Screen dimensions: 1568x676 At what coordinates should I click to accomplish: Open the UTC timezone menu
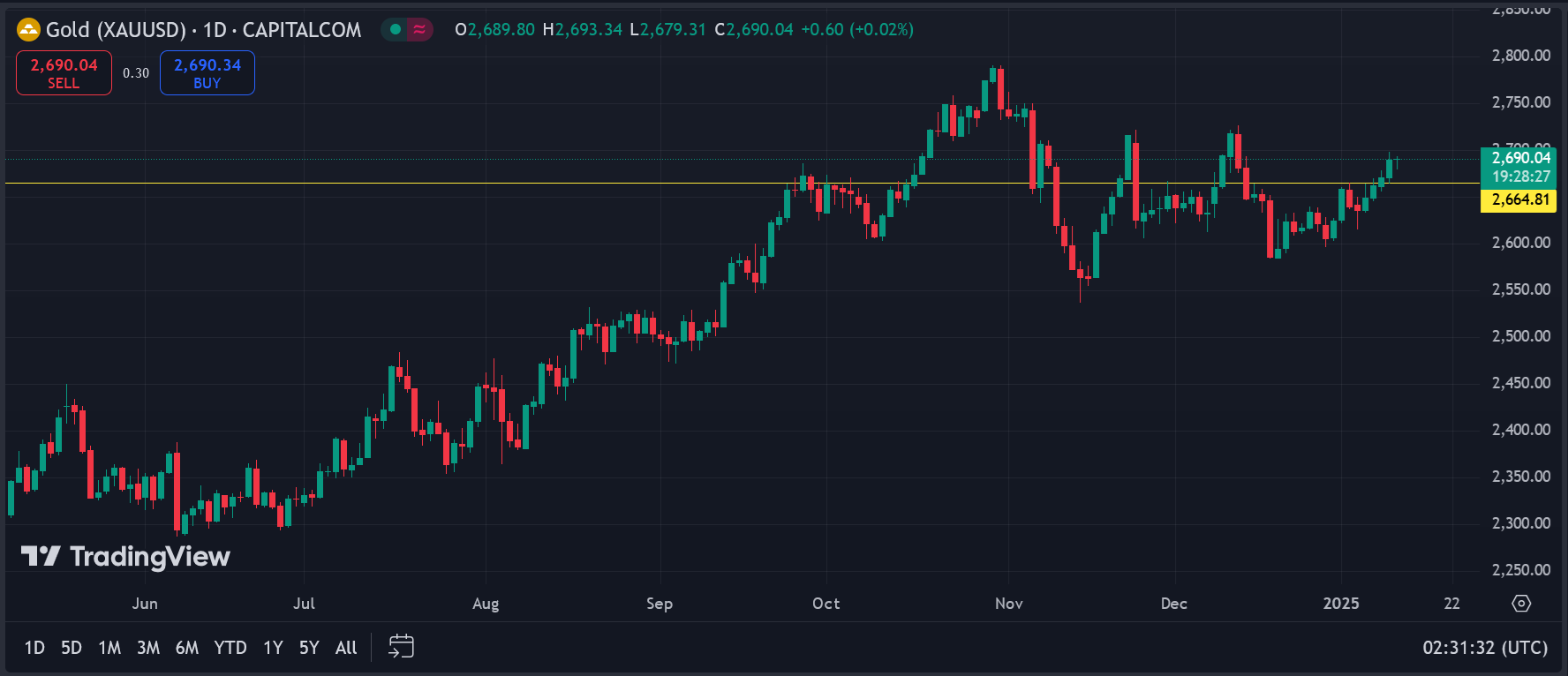(x=1485, y=648)
